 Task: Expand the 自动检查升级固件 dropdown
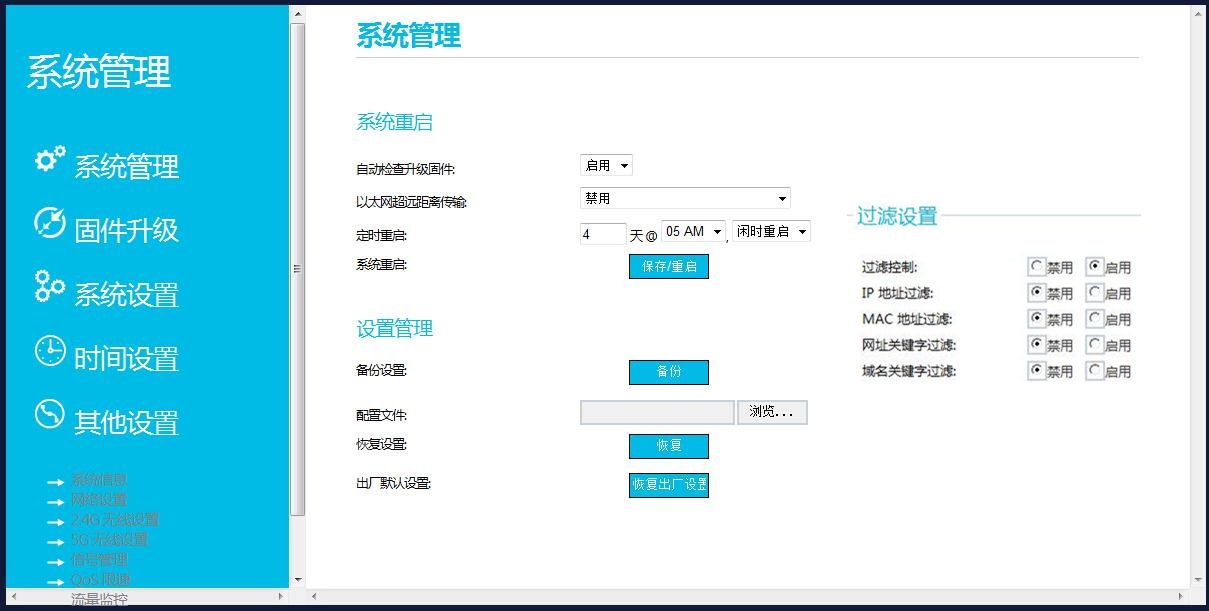pyautogui.click(x=606, y=165)
